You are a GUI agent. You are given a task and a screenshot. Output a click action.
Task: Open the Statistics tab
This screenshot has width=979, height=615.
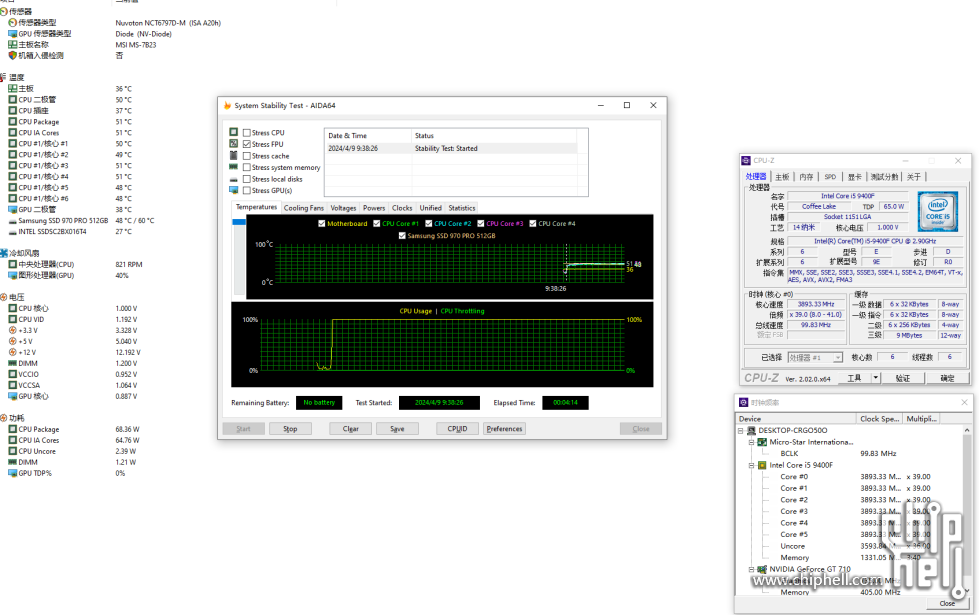click(x=462, y=208)
